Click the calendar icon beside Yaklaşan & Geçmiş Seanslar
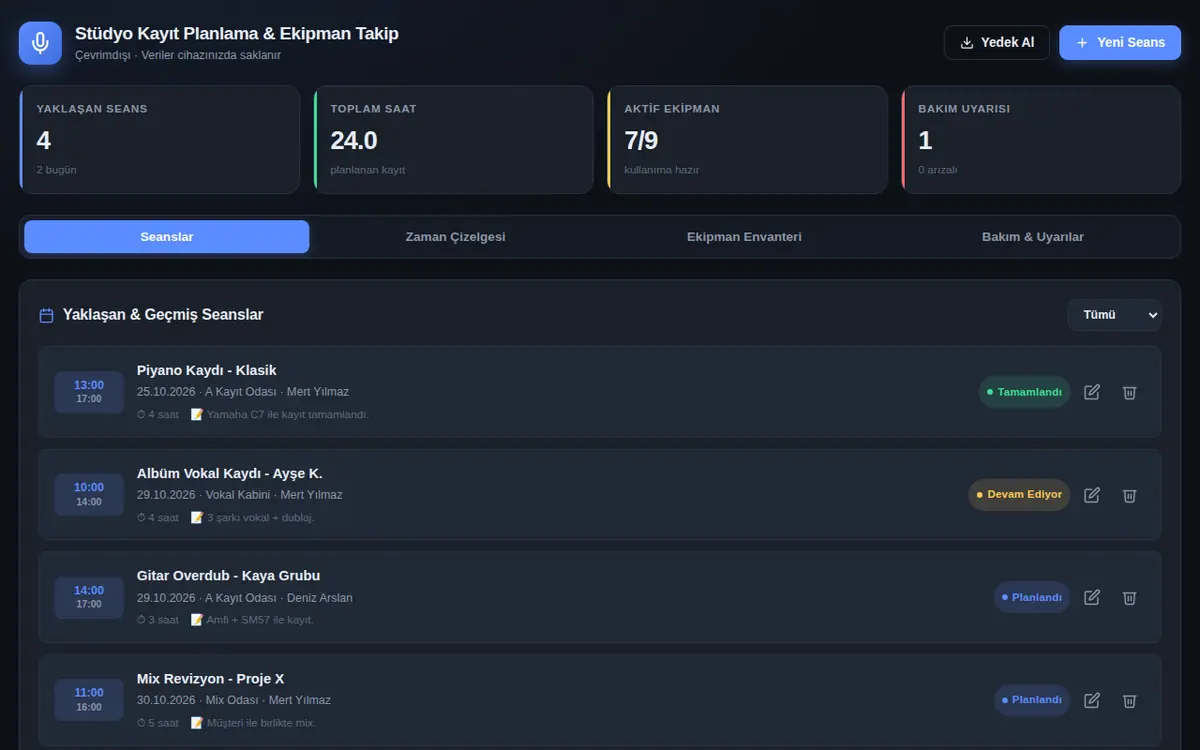Screen dimensions: 1200x750 click(x=46, y=315)
